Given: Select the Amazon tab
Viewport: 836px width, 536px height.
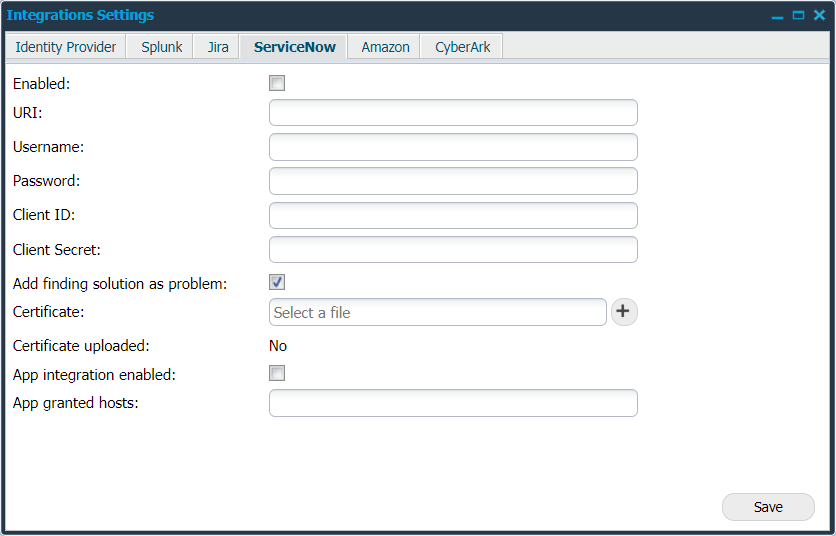Looking at the screenshot, I should coord(385,47).
